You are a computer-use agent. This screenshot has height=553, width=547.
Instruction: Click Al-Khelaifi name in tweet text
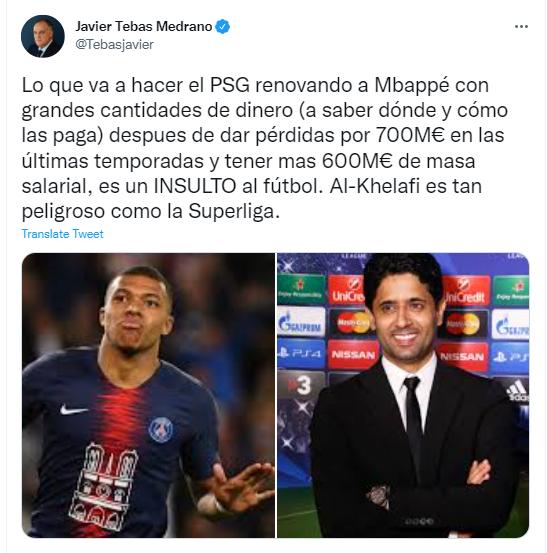(x=375, y=186)
